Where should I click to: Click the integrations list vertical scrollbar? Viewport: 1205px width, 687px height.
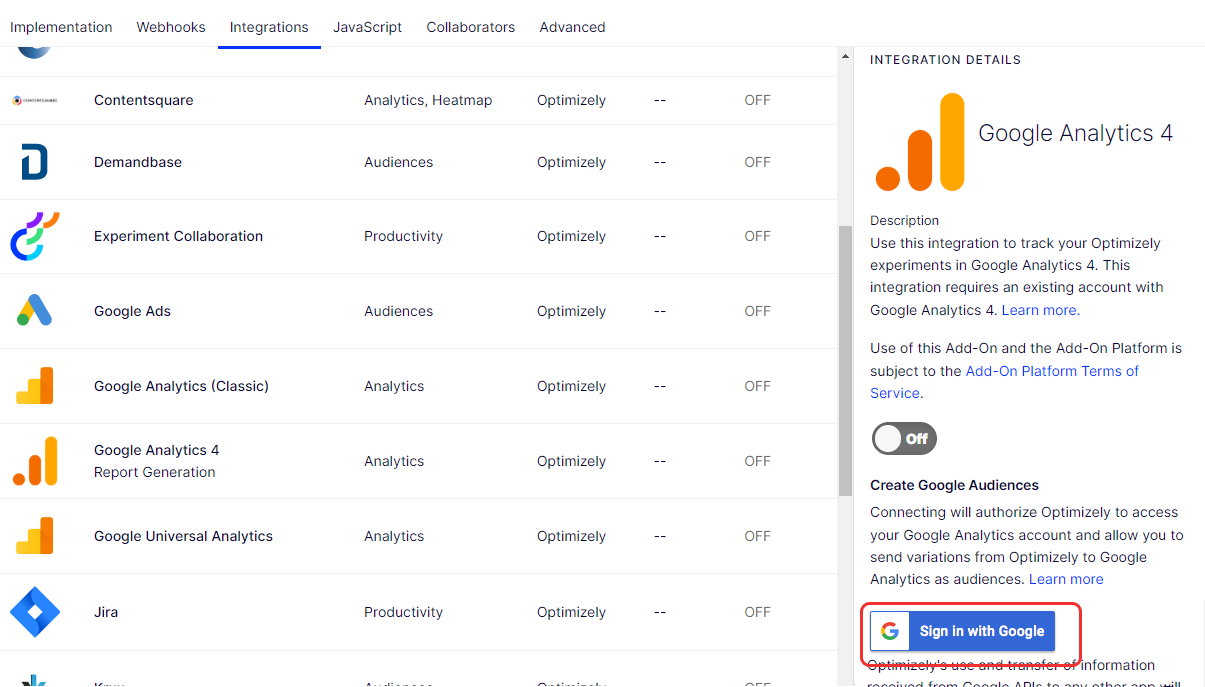point(845,360)
